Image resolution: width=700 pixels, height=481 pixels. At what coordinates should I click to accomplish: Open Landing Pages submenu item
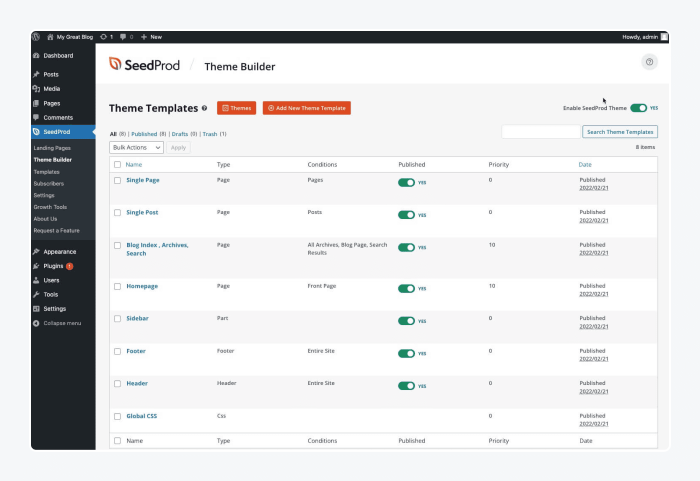[52, 148]
